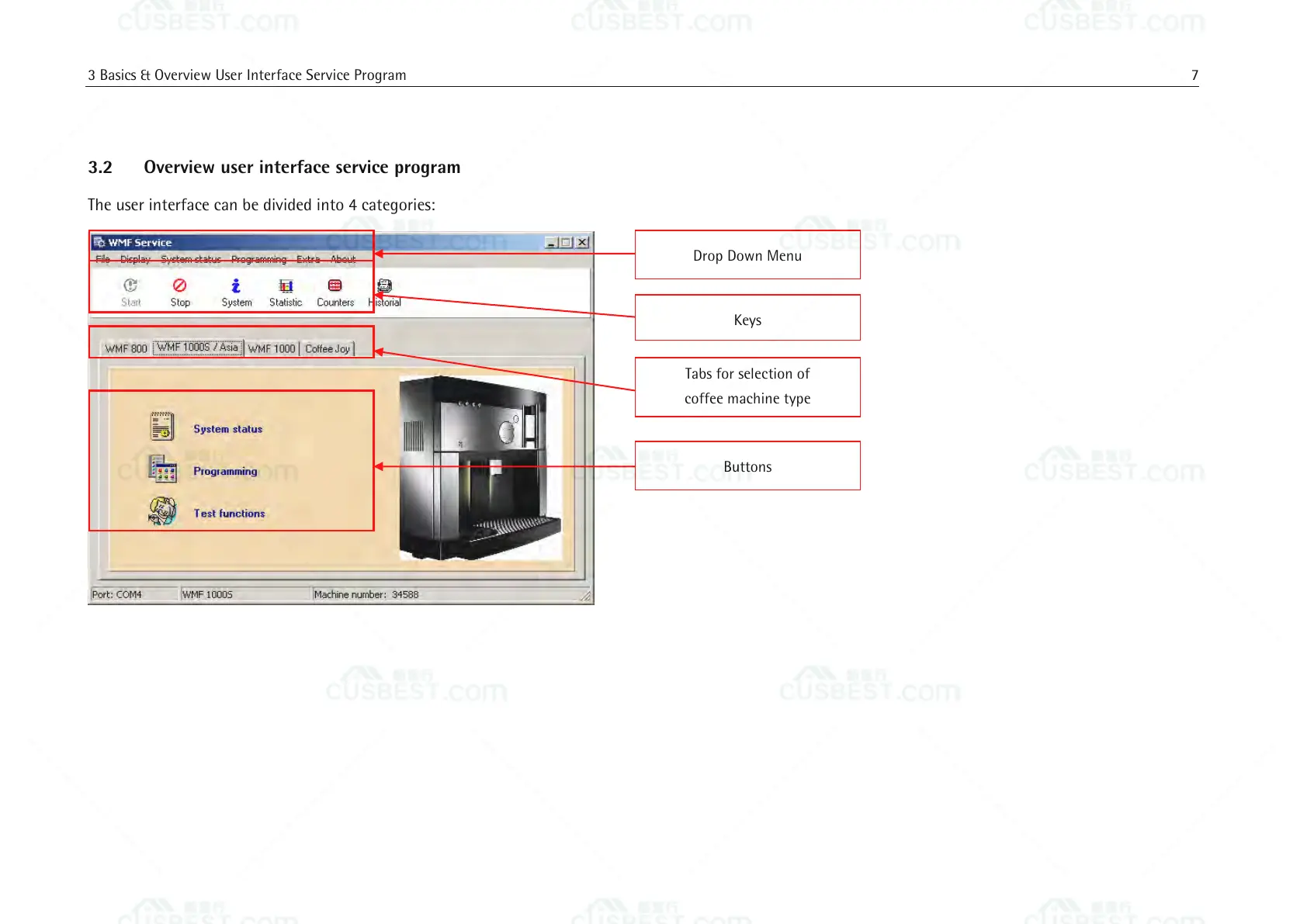Click the Buttons label box
The width and height of the screenshot is (1307, 924).
tap(747, 465)
